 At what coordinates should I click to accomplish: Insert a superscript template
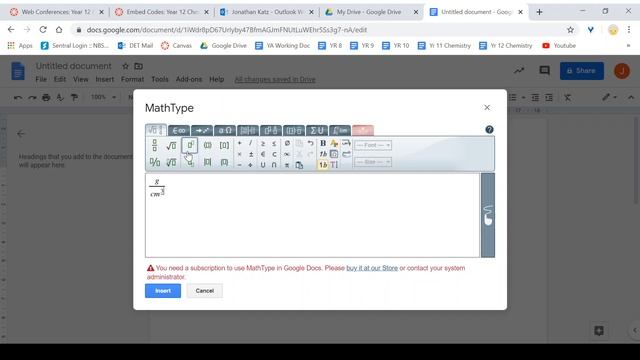[190, 145]
